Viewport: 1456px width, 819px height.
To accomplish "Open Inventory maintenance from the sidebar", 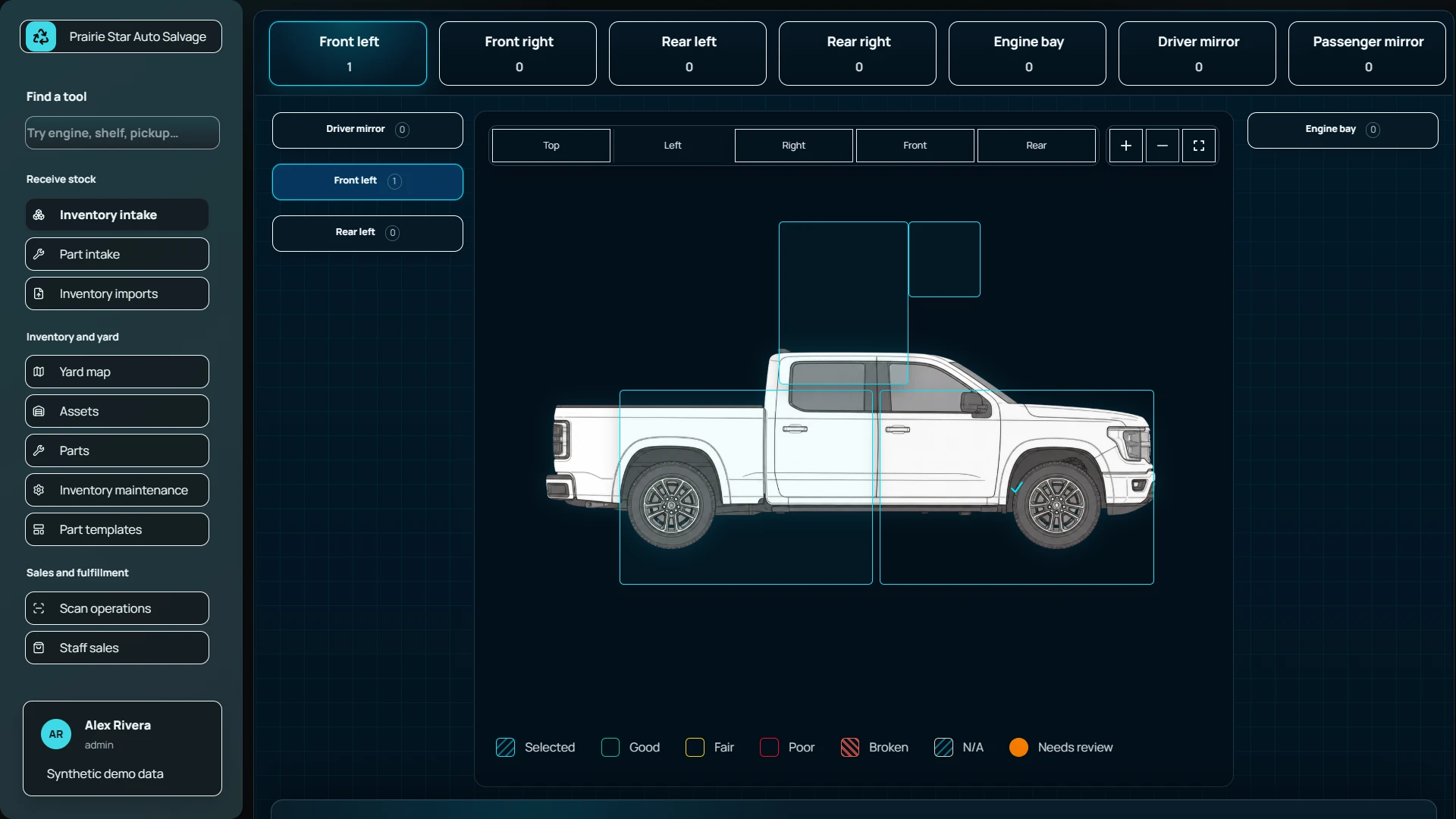I will (117, 490).
